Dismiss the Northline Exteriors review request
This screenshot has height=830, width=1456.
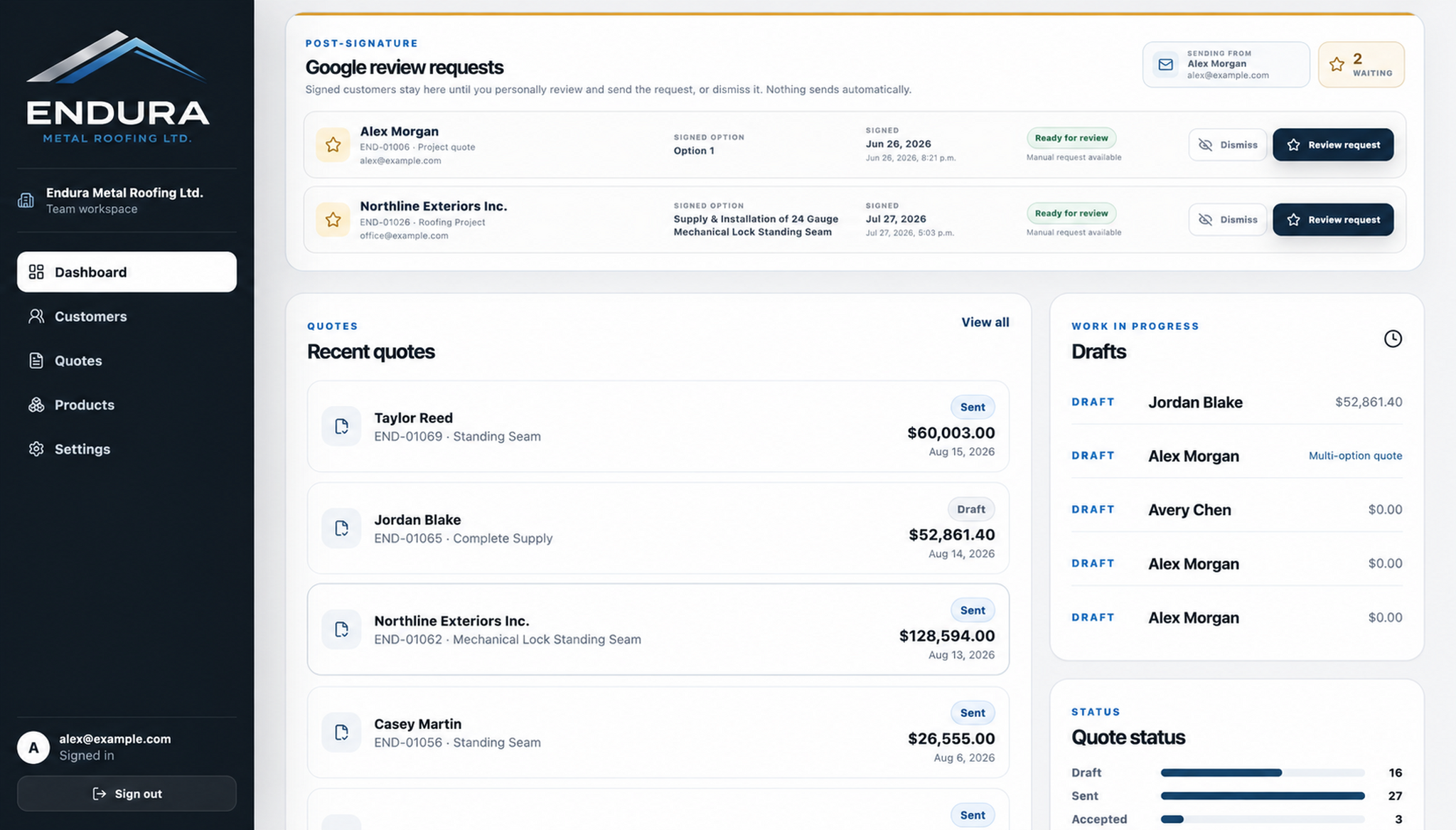[x=1228, y=220]
